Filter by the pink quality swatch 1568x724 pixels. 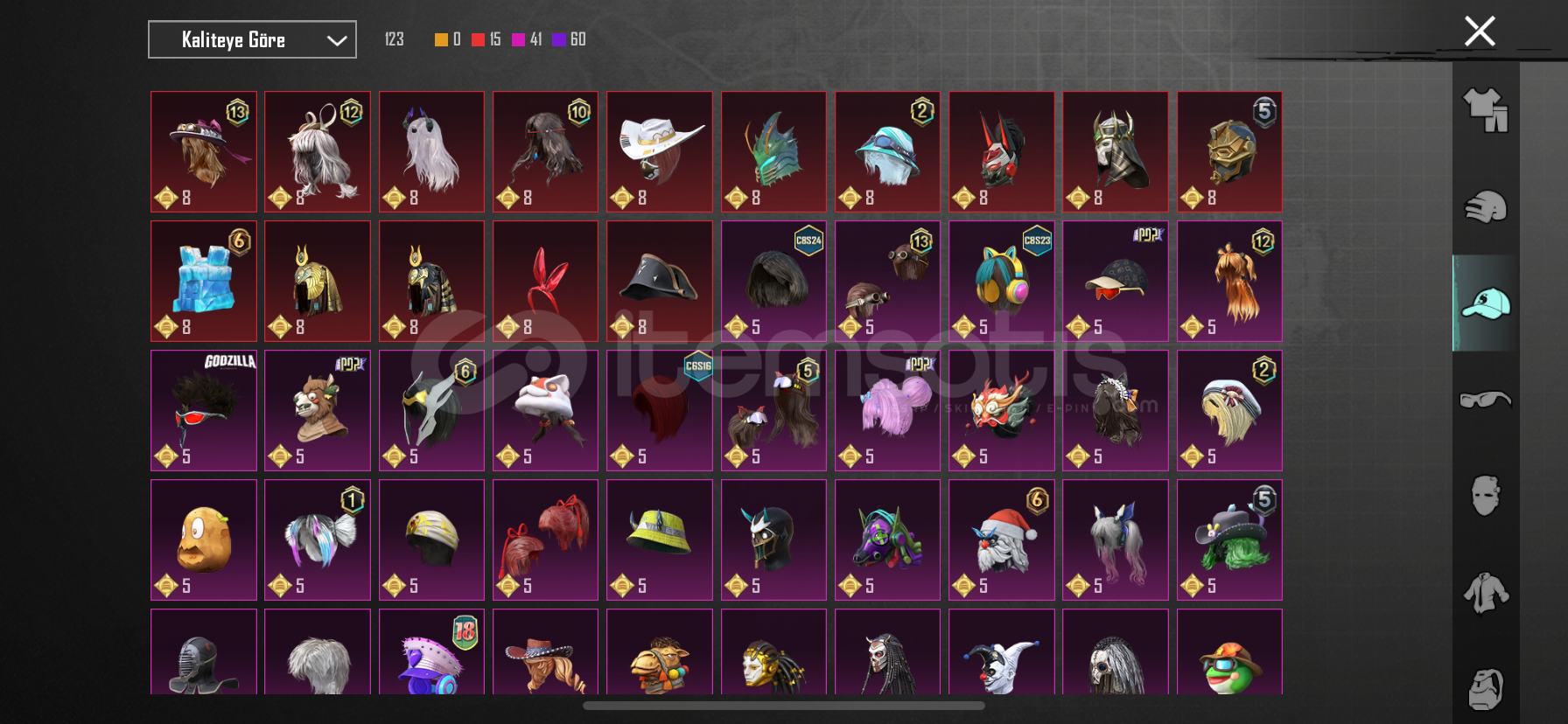518,39
